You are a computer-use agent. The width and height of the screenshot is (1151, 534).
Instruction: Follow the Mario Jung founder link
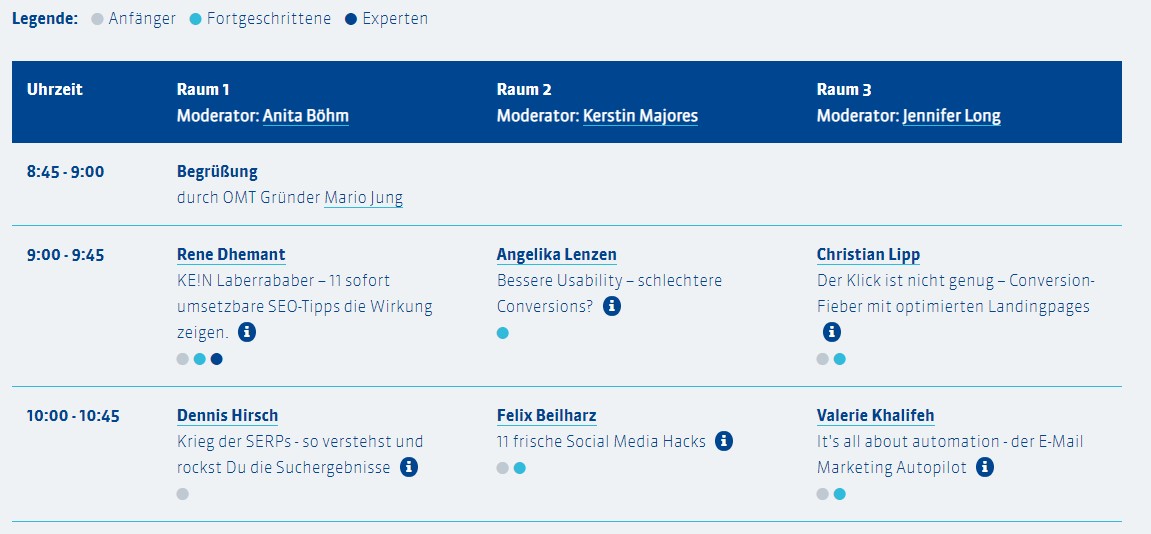[364, 198]
